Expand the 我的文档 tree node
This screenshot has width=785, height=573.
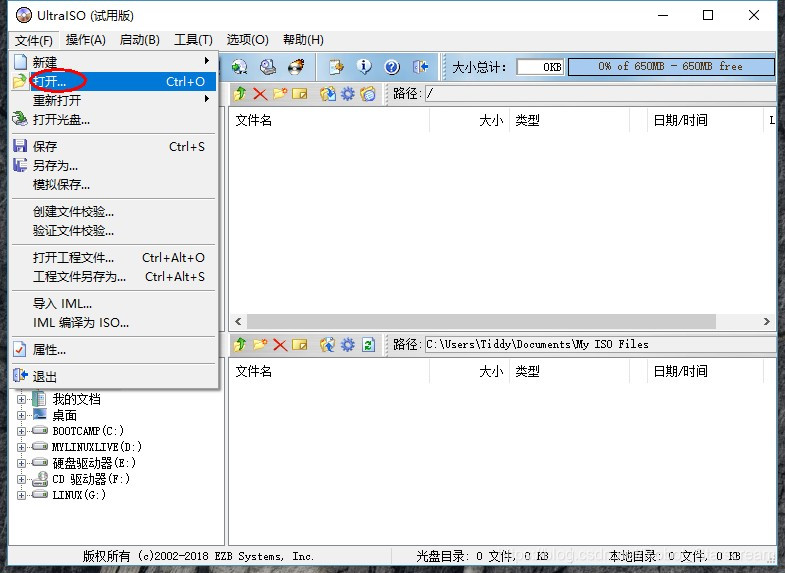(21, 399)
